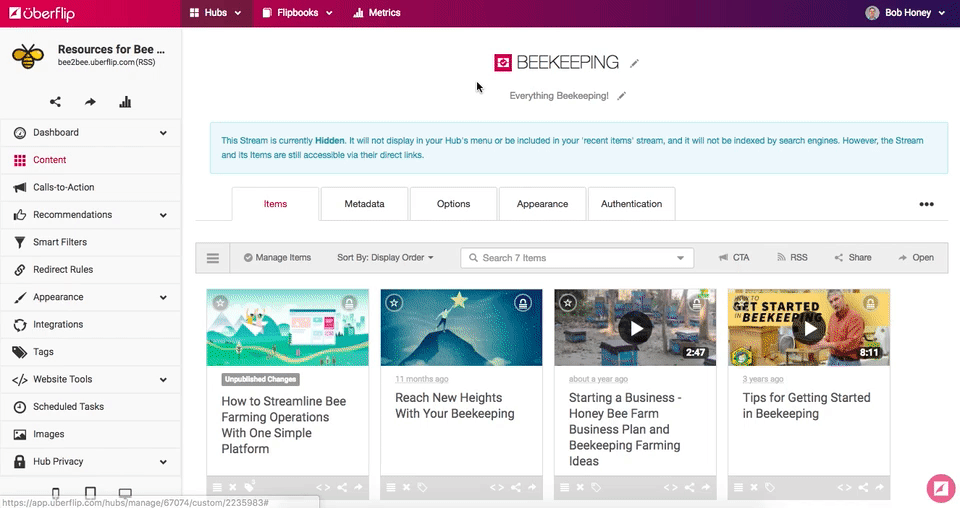Image resolution: width=960 pixels, height=508 pixels.
Task: Toggle lock on Tips for Getting Started card
Action: [871, 303]
